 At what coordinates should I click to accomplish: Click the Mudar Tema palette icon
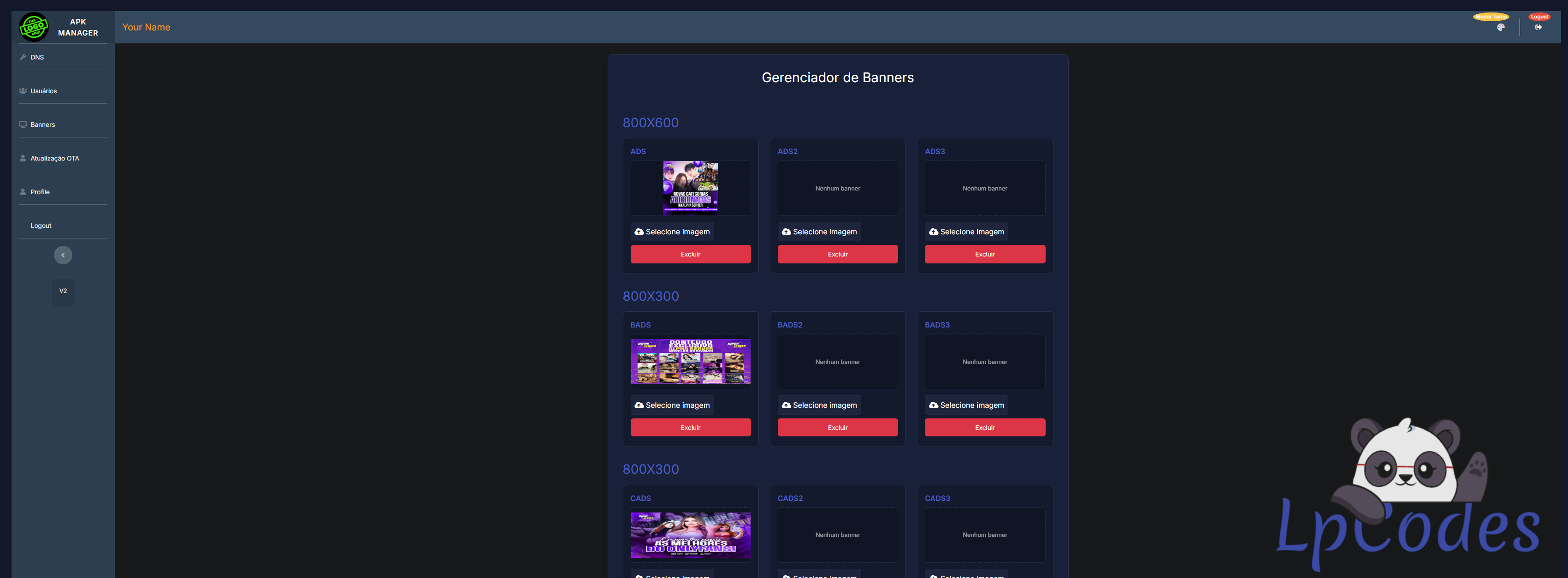tap(1500, 27)
